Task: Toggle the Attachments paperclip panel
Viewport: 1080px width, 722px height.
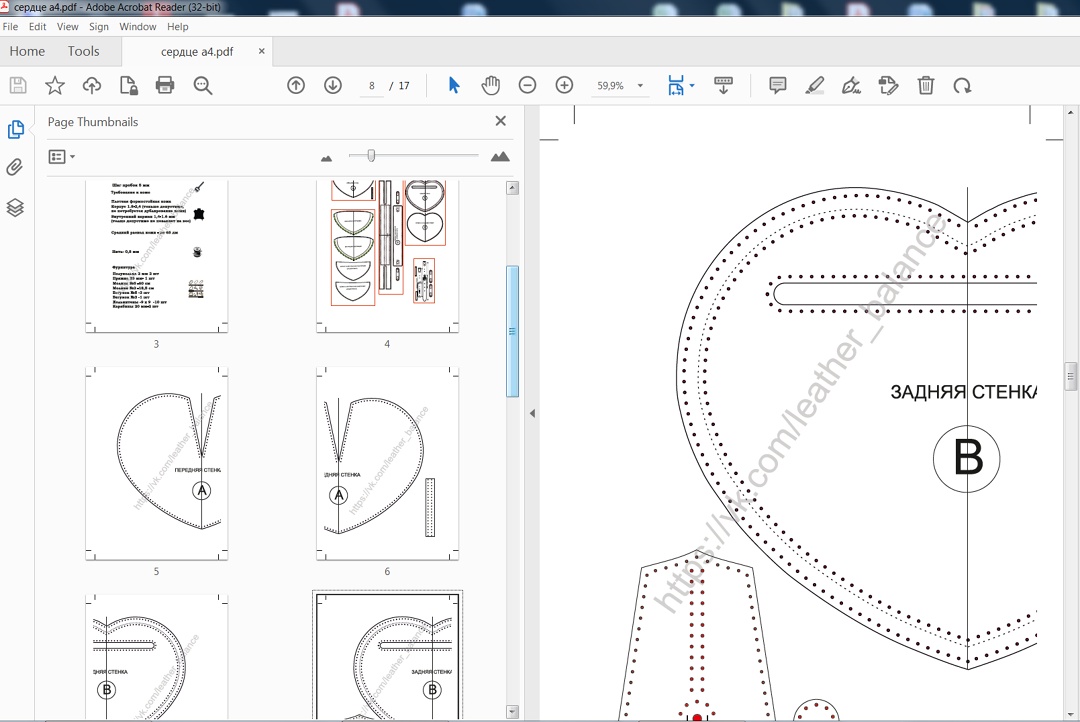Action: click(x=16, y=168)
